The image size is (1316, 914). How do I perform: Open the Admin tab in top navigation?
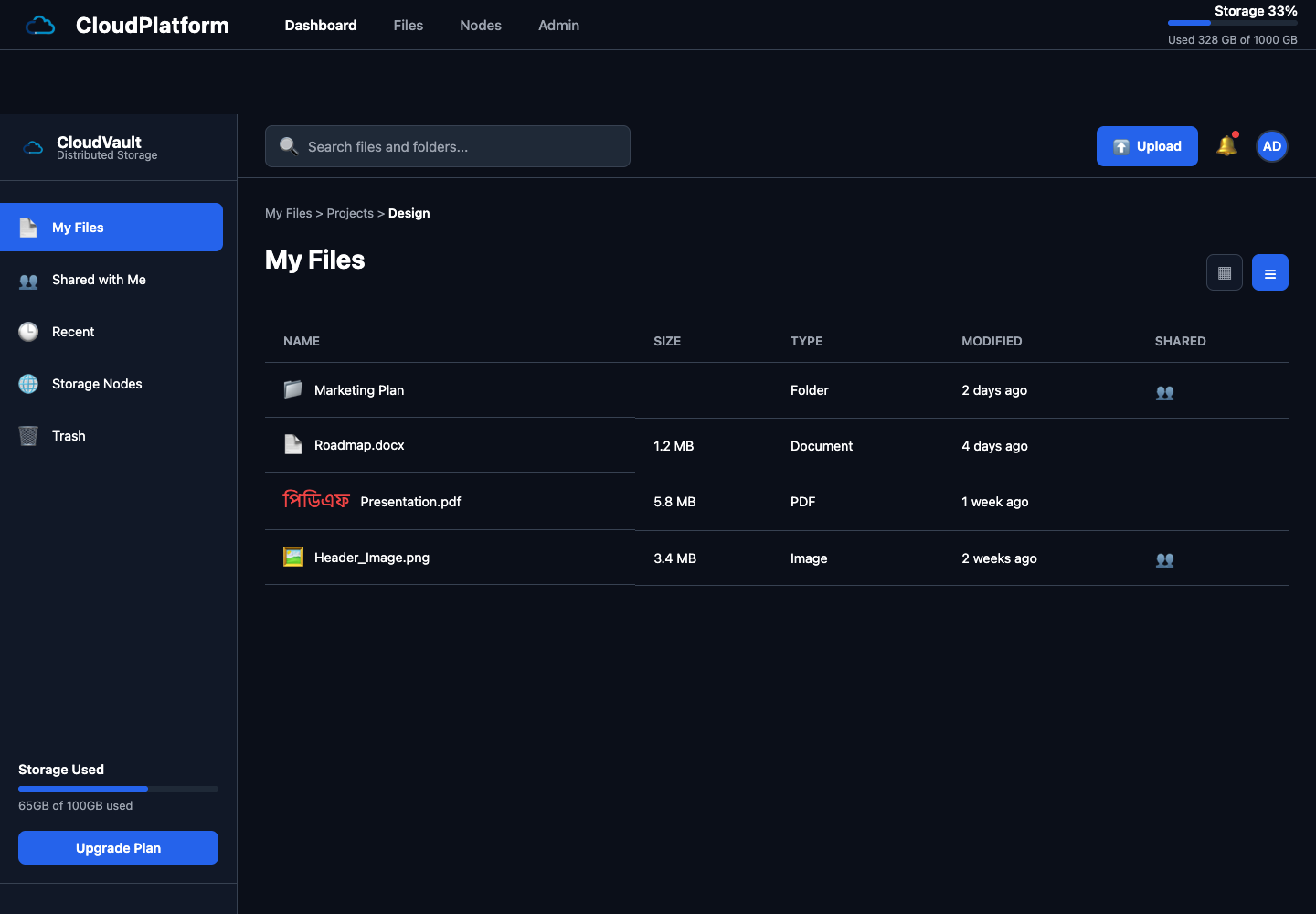click(558, 26)
